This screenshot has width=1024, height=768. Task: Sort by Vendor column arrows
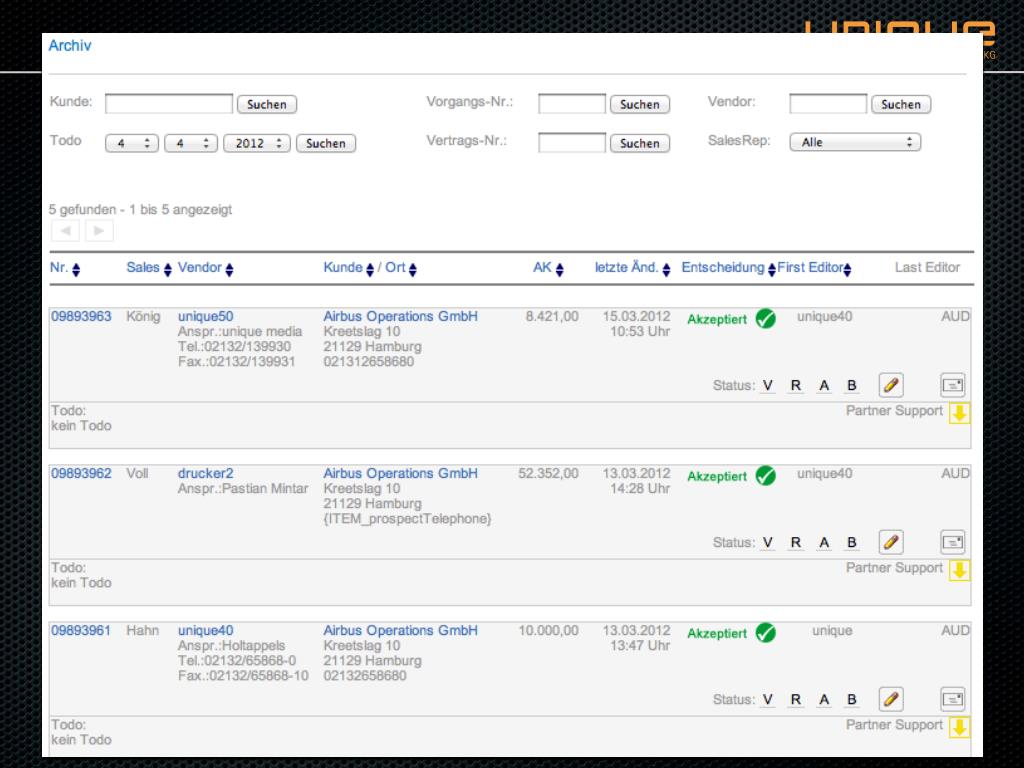[229, 269]
